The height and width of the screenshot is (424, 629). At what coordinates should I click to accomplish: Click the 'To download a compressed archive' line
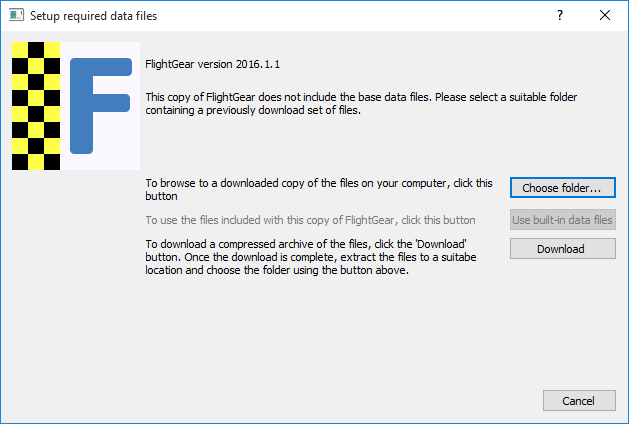[306, 244]
